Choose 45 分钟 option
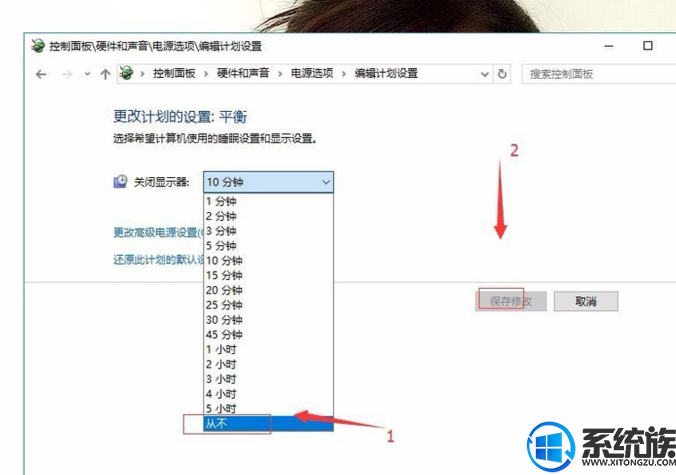The image size is (676, 475). pos(268,334)
